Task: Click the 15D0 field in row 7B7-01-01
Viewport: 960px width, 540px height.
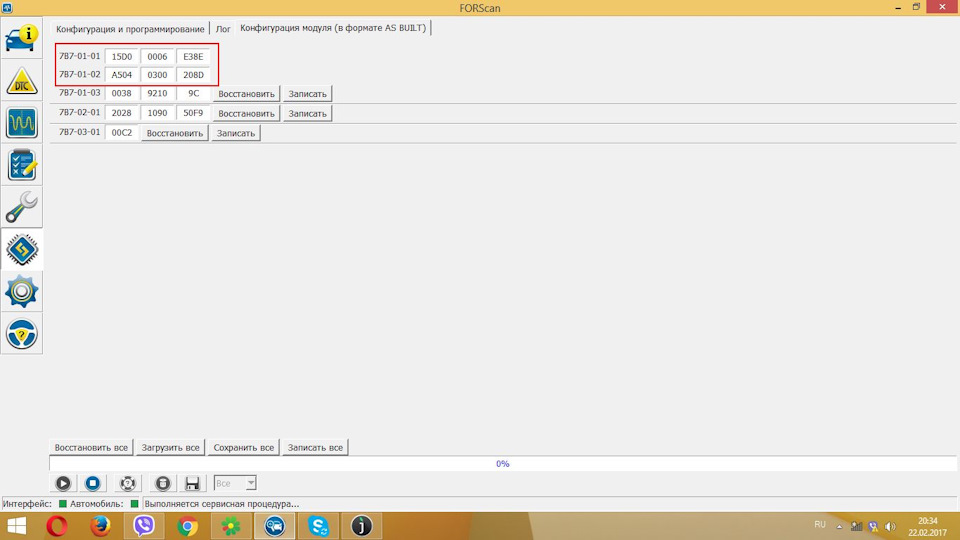Action: [122, 56]
